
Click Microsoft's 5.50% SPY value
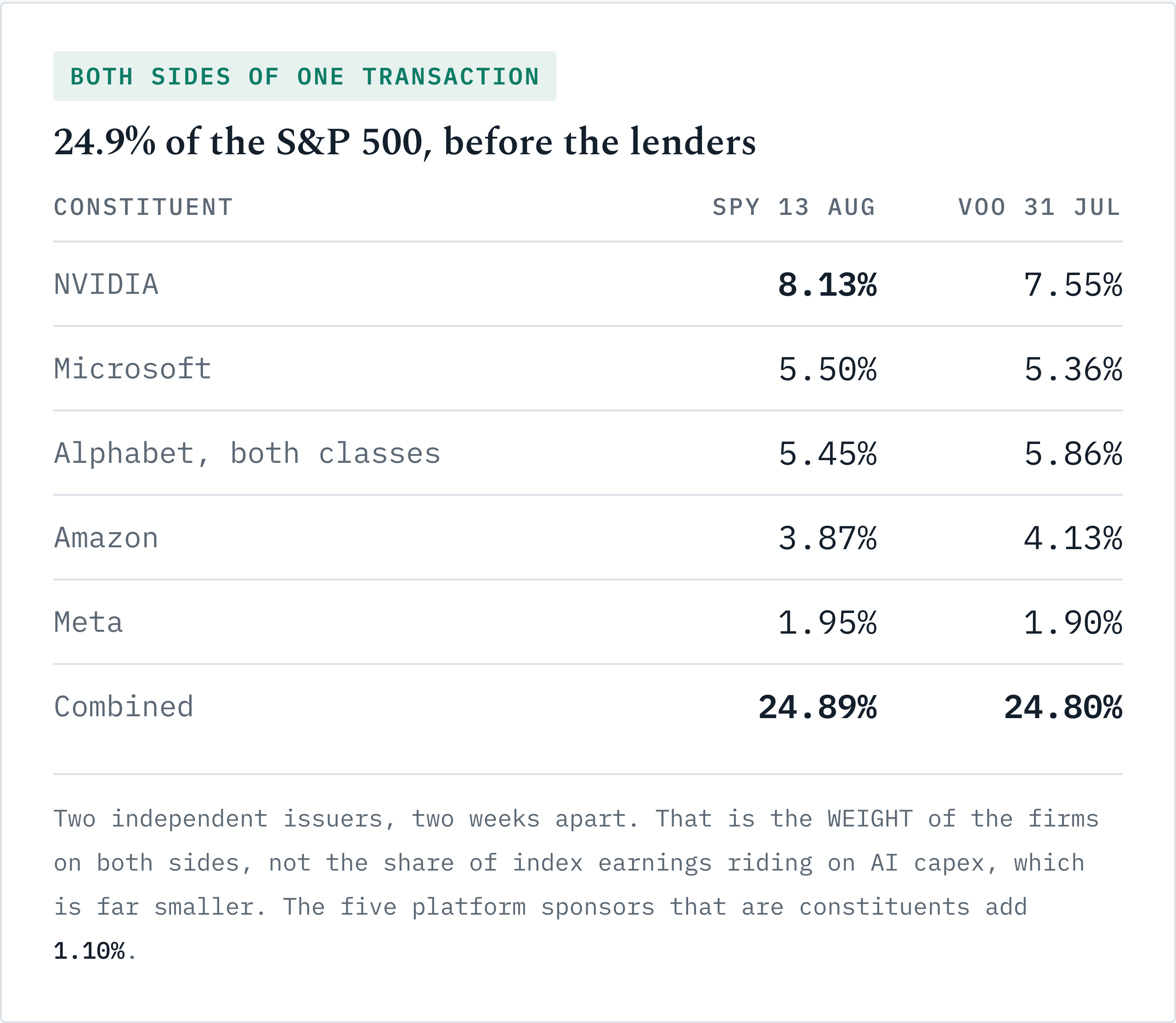pos(827,369)
